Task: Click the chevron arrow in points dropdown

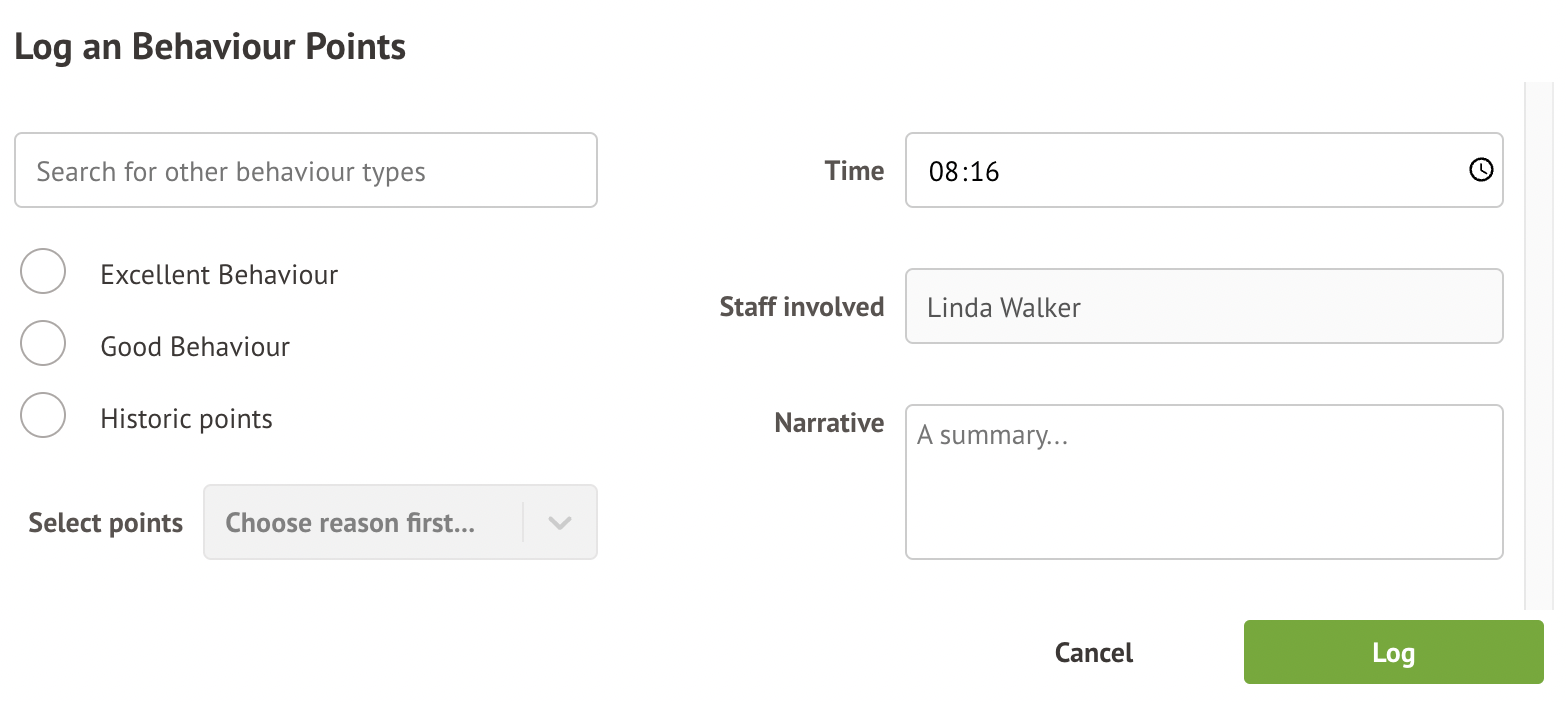Action: 560,522
